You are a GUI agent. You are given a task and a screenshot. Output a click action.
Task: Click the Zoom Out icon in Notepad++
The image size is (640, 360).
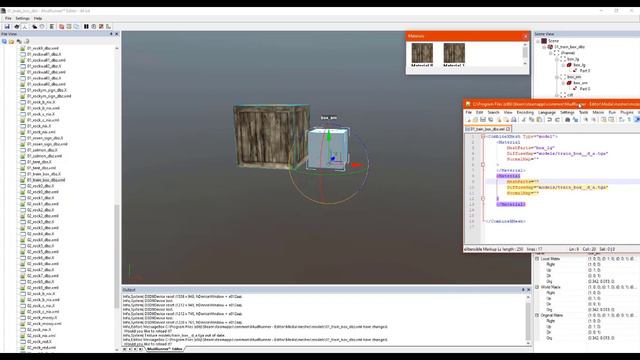pyautogui.click(x=593, y=120)
